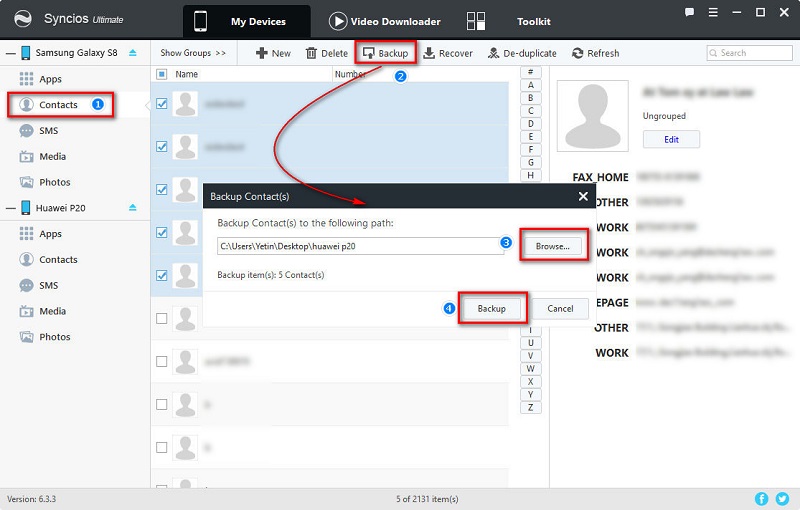Click Browse... to choose backup folder

553,246
